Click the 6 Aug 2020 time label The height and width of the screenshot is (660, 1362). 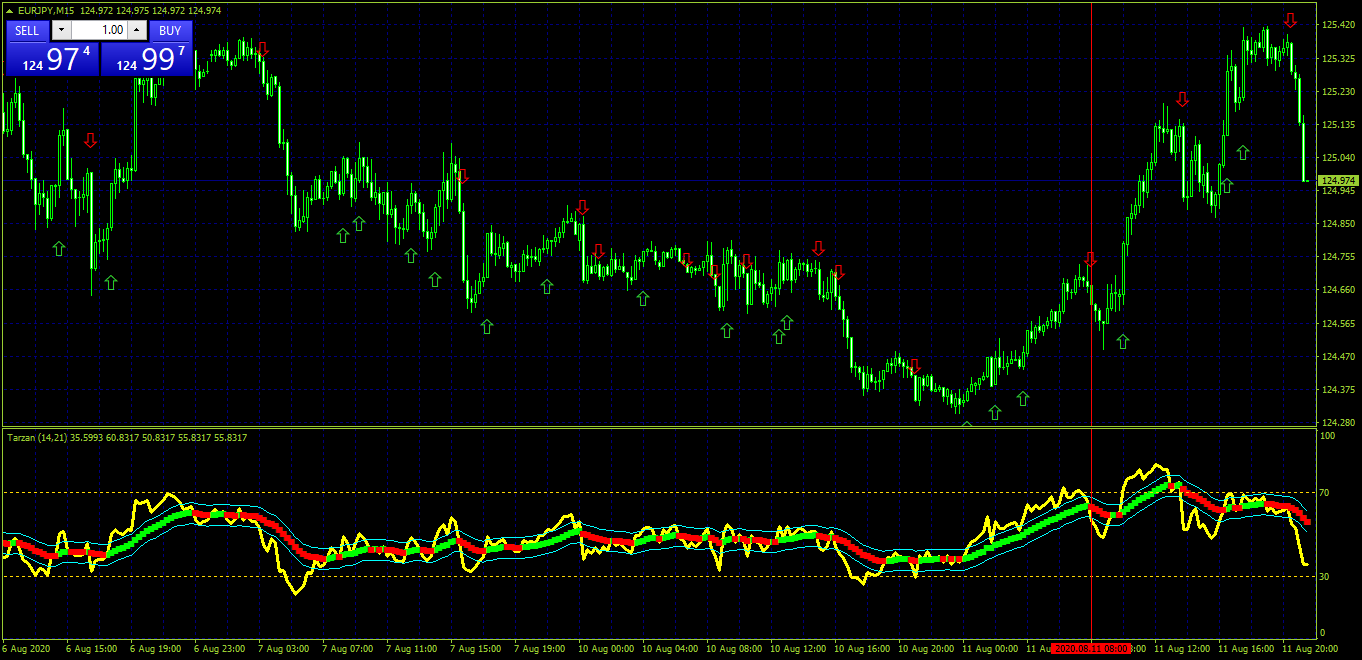point(25,649)
